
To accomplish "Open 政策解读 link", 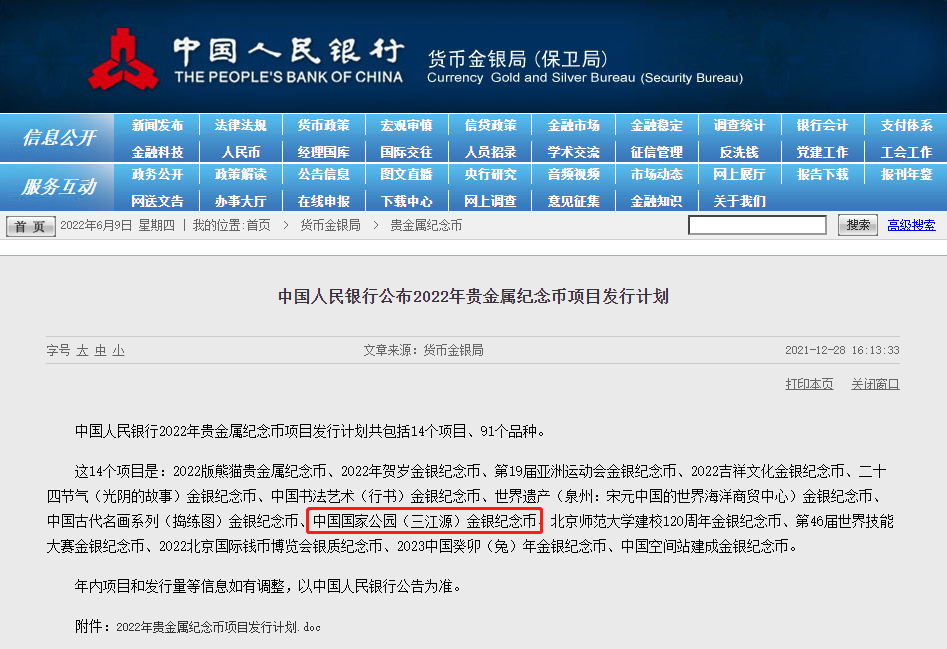I will coord(240,174).
